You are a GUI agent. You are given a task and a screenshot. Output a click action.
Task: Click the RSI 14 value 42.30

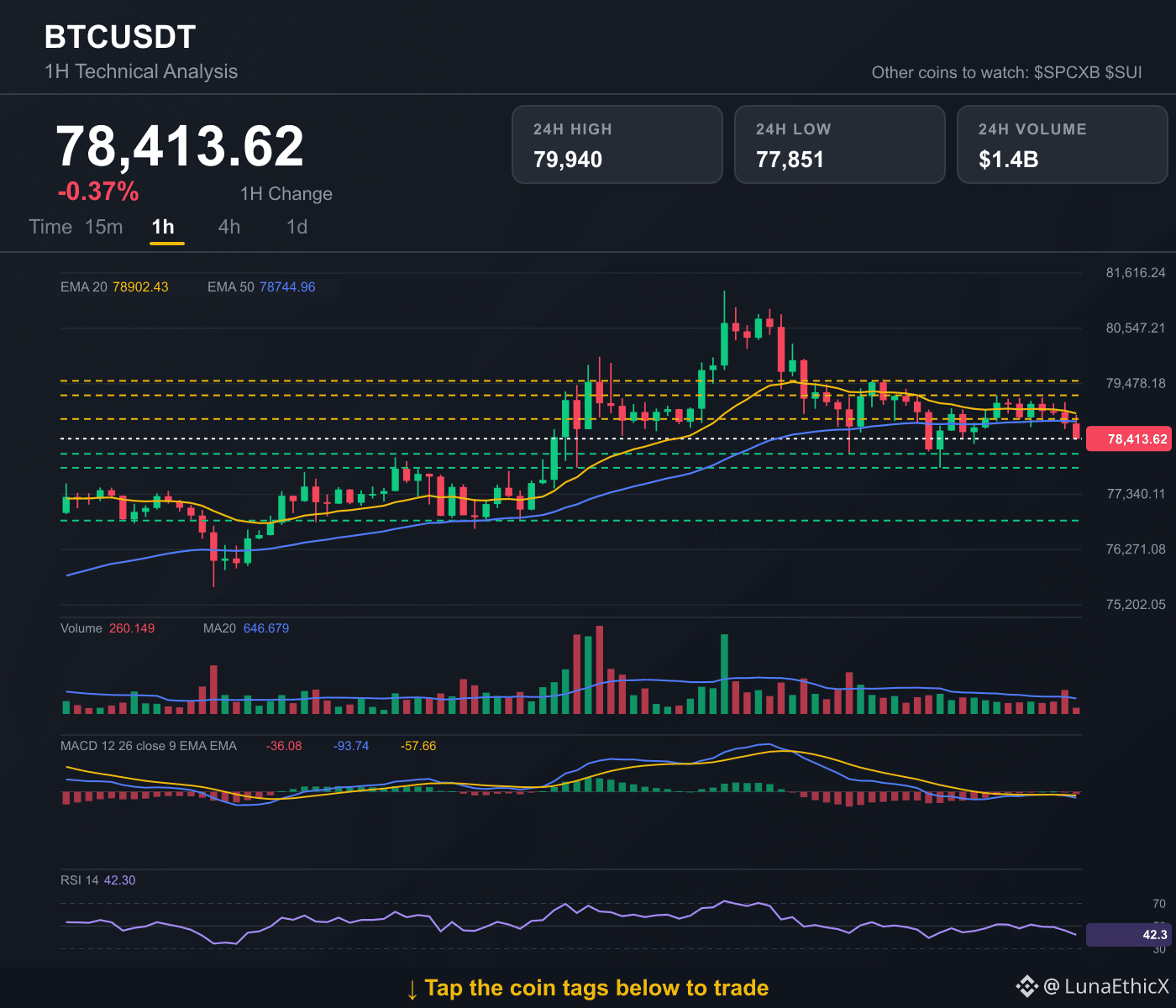click(119, 880)
